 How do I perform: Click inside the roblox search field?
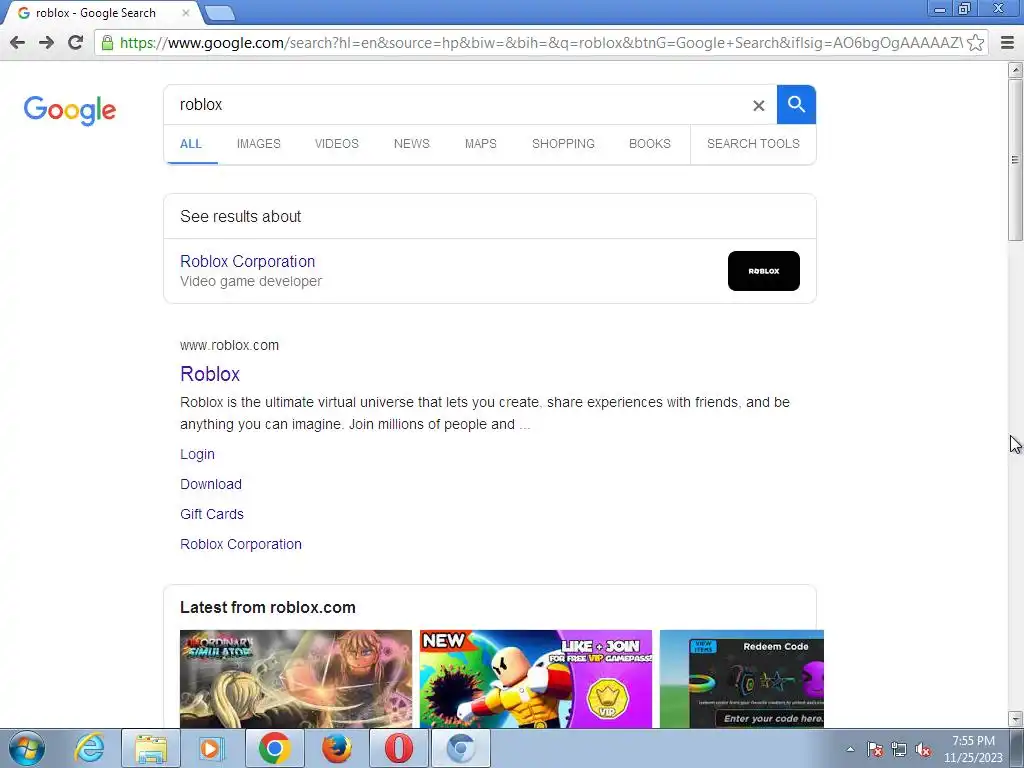(x=457, y=104)
